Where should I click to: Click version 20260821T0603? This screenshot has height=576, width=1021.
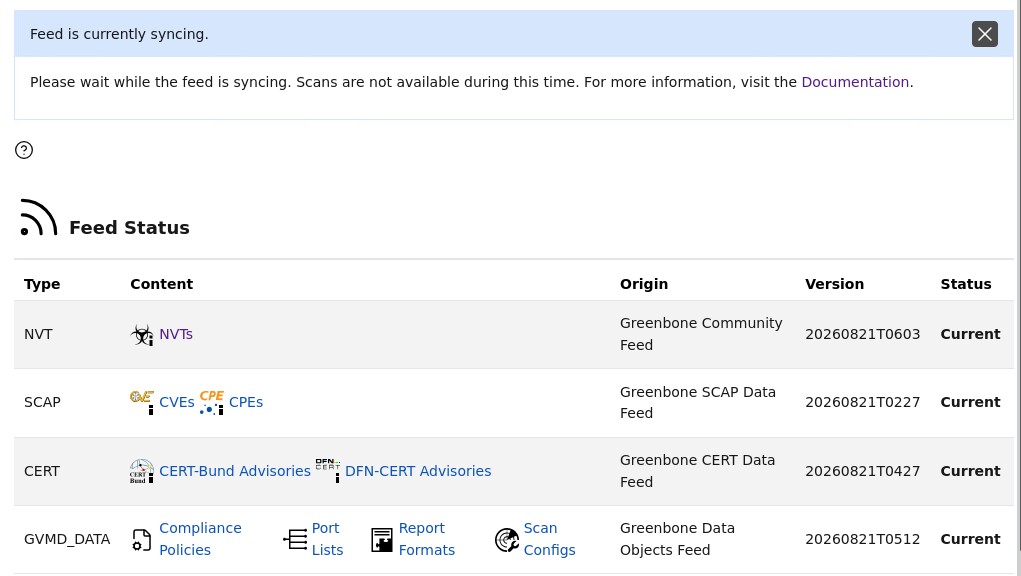coord(863,334)
